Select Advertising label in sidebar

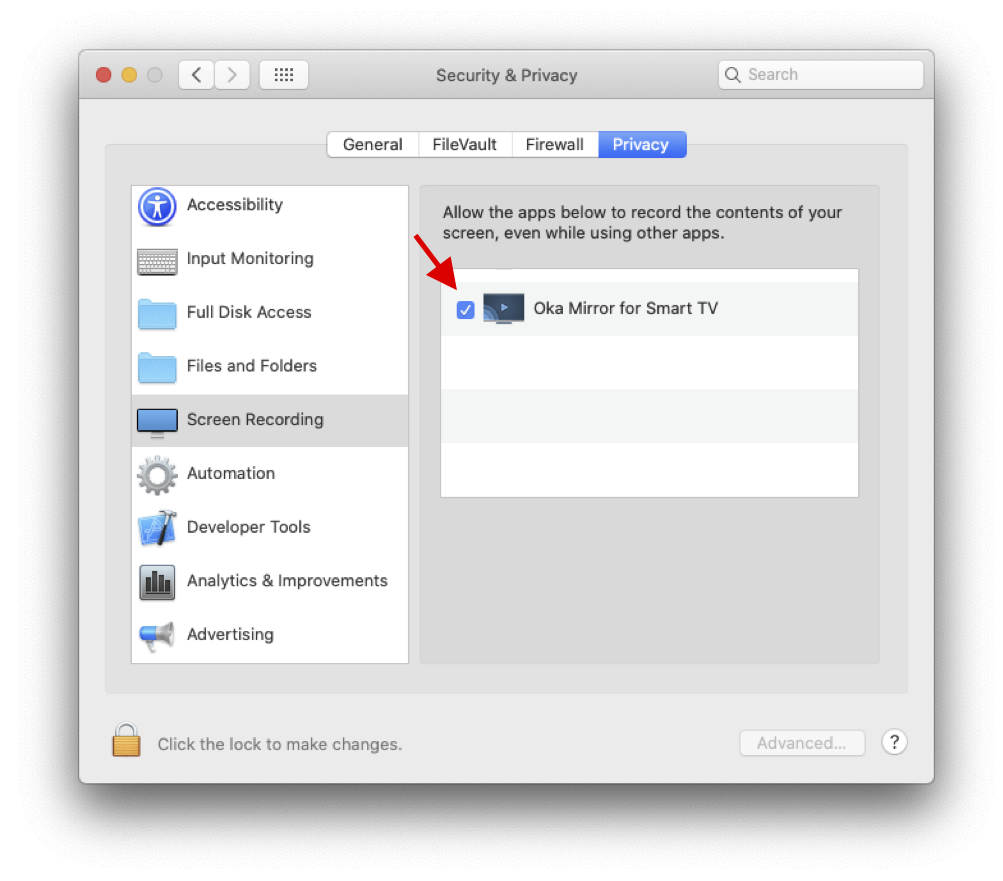tap(230, 635)
